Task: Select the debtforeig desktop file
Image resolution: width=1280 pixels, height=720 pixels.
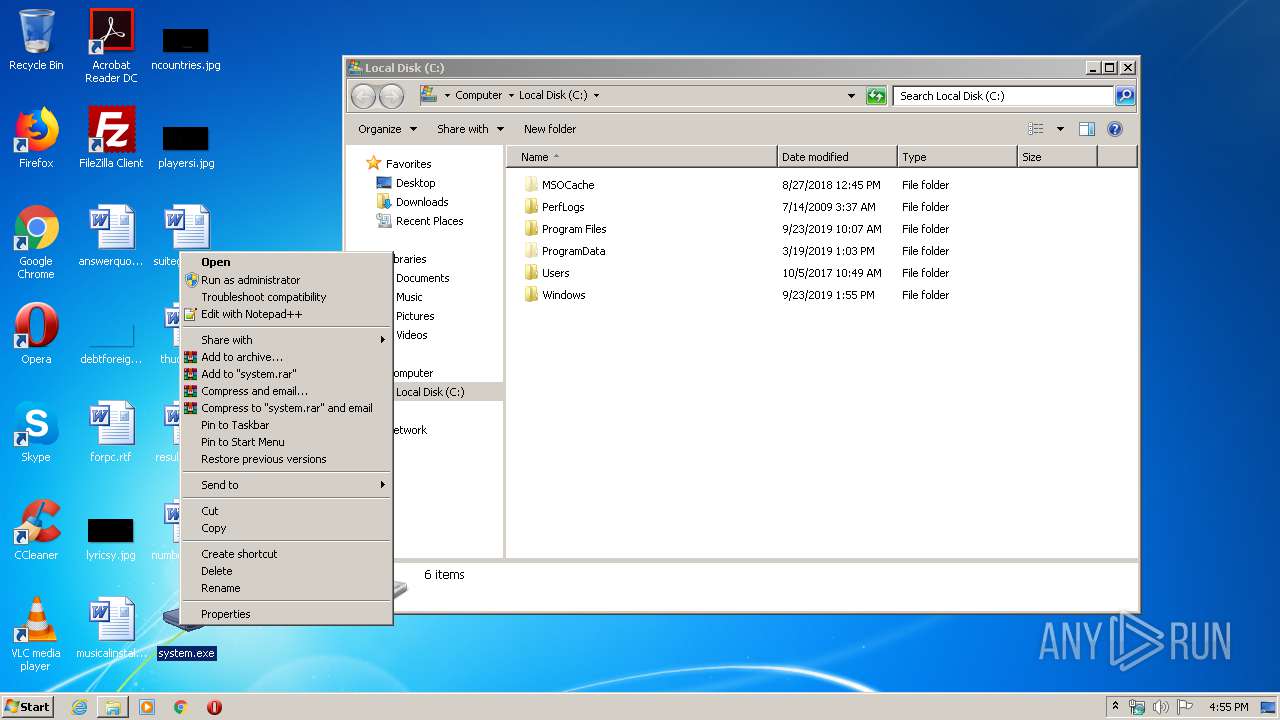Action: coord(111,342)
